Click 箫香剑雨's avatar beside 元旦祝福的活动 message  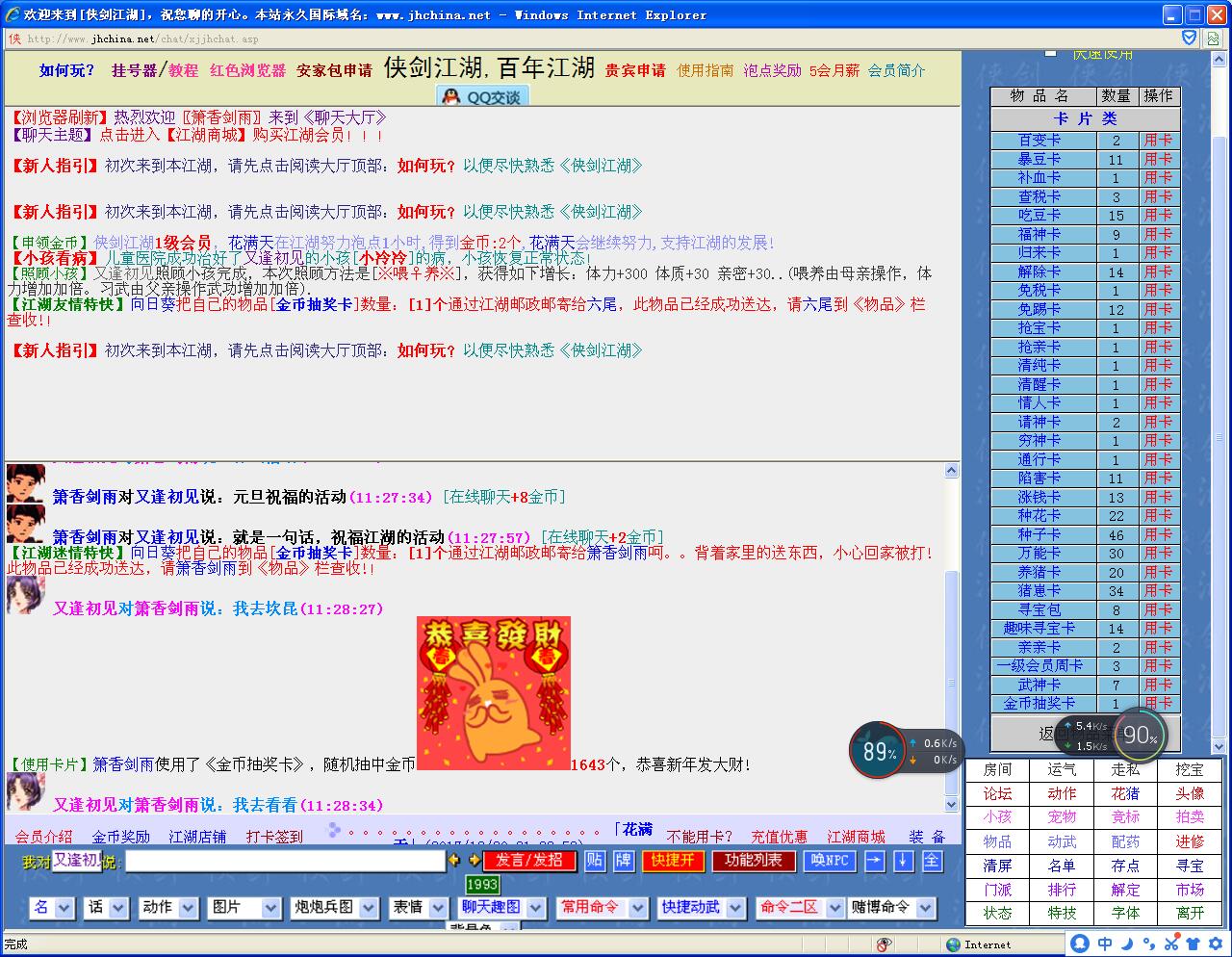(x=25, y=483)
